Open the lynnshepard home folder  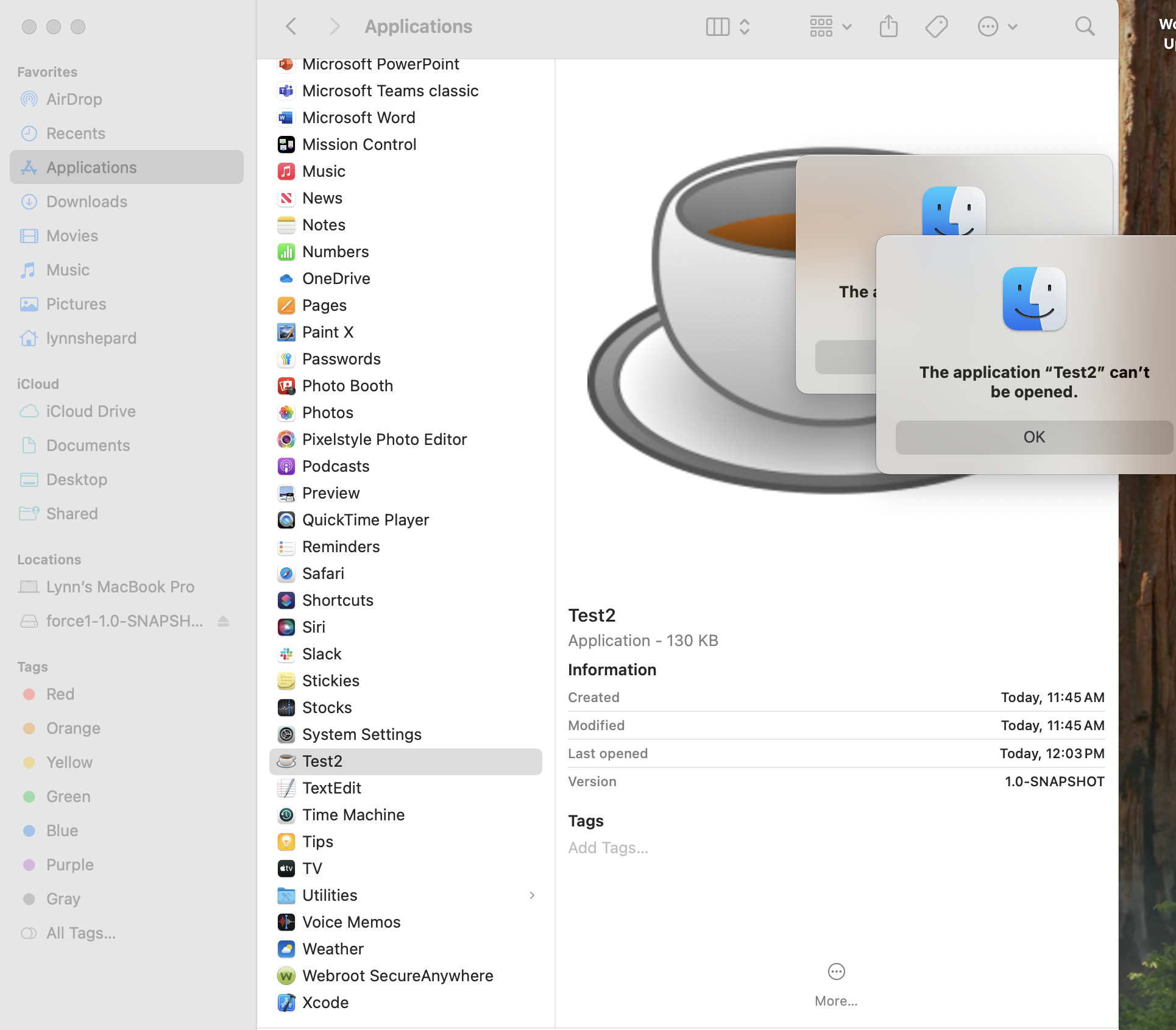click(x=127, y=338)
